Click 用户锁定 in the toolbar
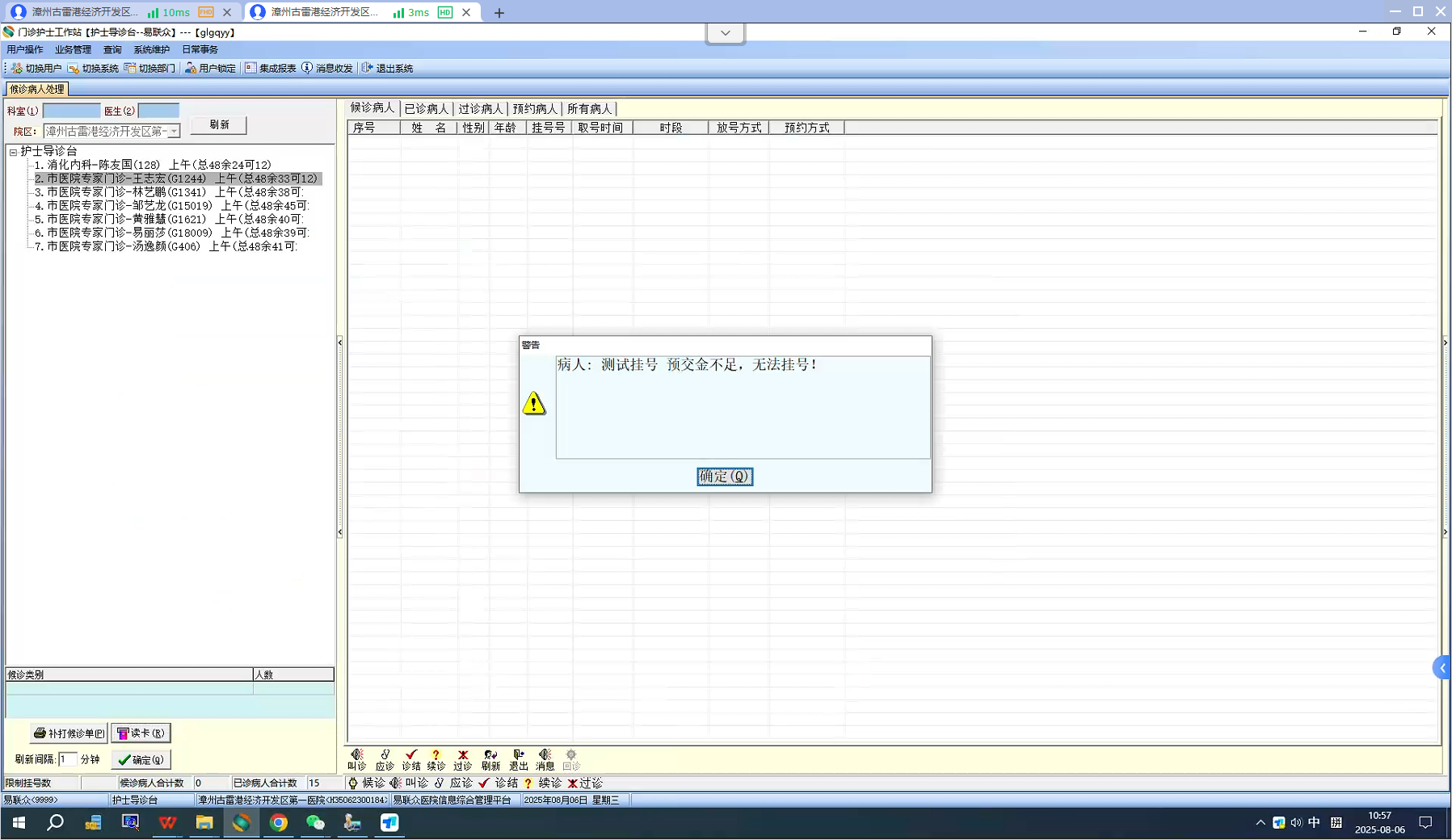Viewport: 1452px width, 840px height. pos(210,68)
